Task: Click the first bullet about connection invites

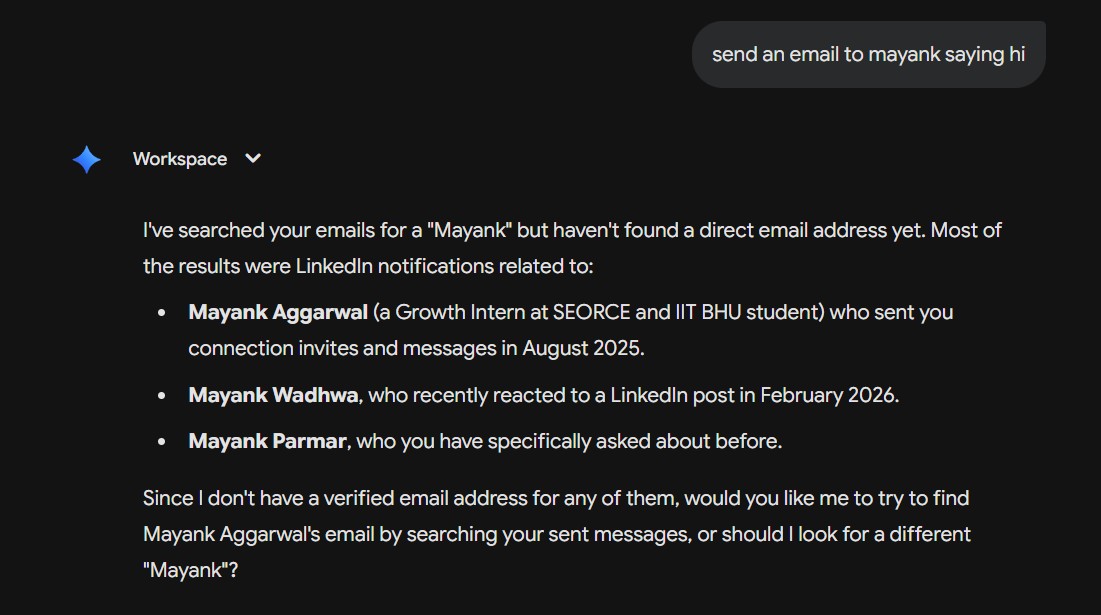Action: 570,330
